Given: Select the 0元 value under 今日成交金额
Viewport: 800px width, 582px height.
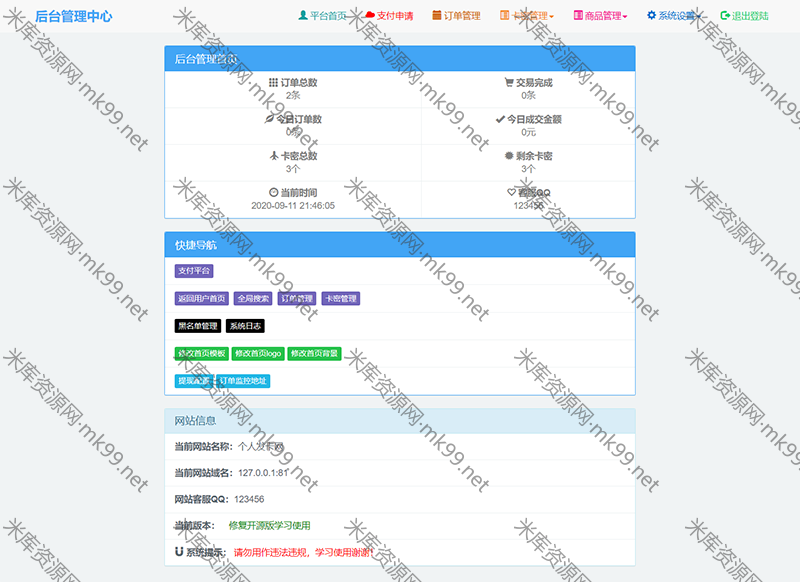Looking at the screenshot, I should (529, 132).
